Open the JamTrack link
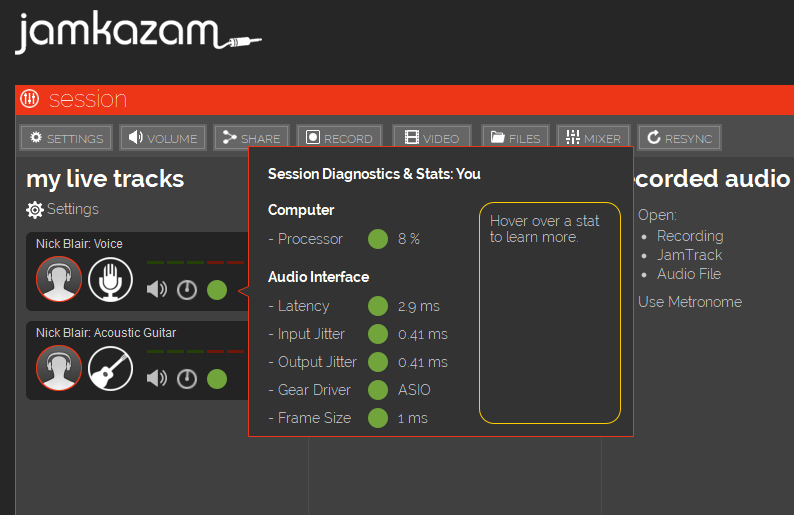The width and height of the screenshot is (794, 515). coord(689,255)
